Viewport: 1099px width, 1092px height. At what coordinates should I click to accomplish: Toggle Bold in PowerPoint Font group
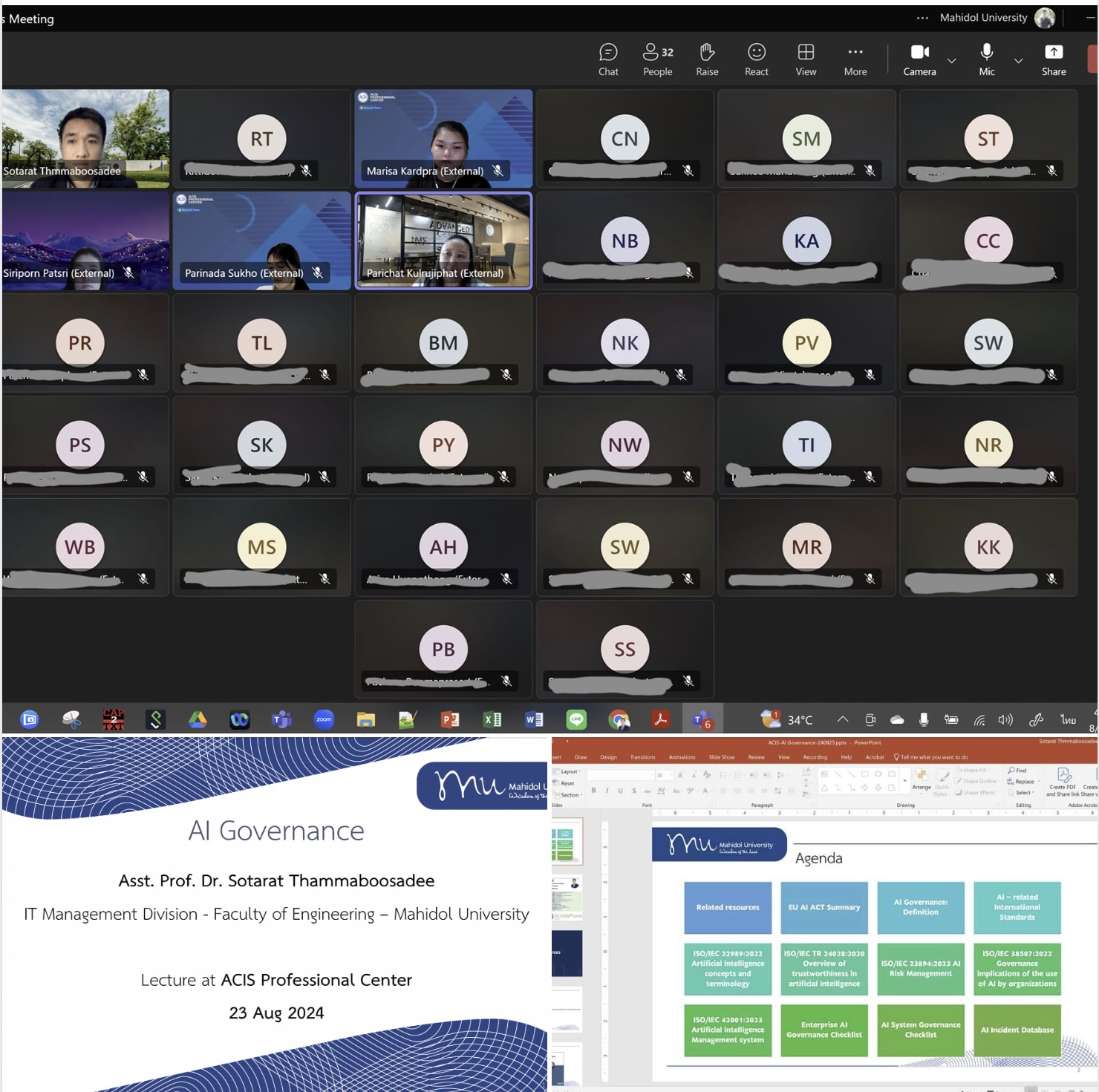click(x=593, y=791)
